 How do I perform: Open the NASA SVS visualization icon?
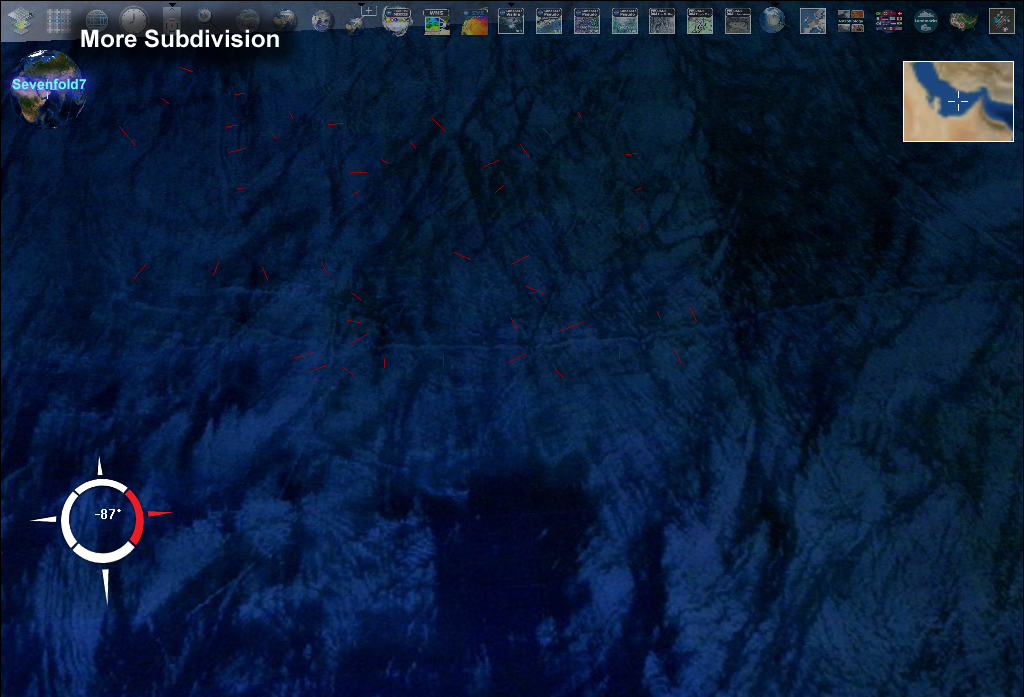[474, 21]
